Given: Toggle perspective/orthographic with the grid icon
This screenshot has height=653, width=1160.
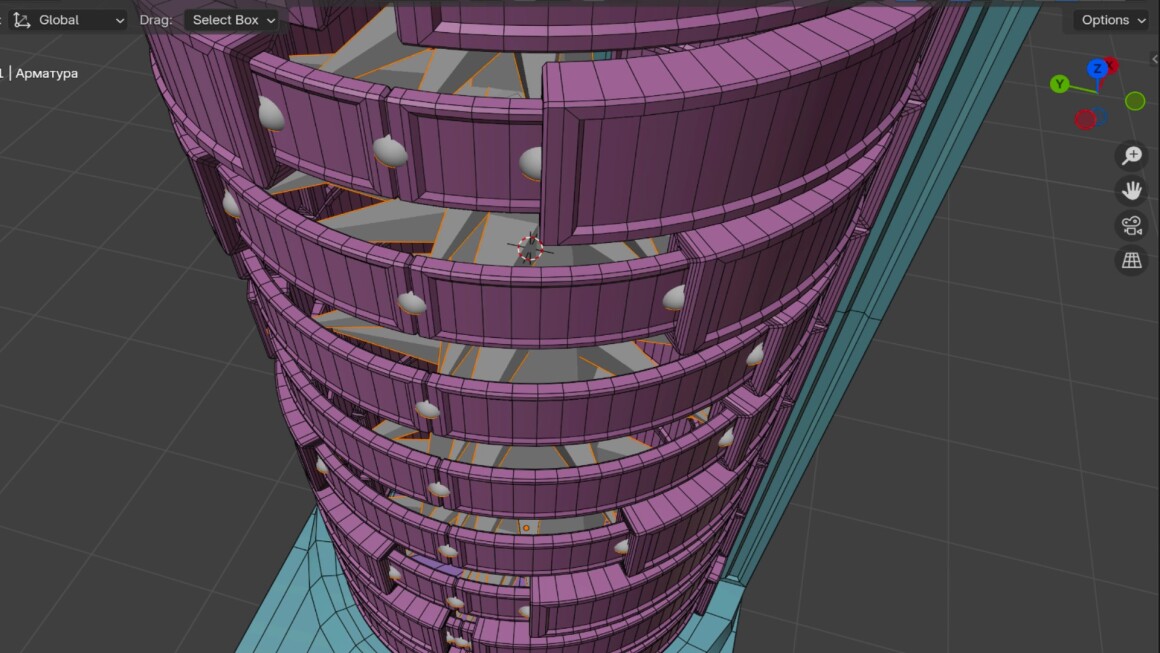Looking at the screenshot, I should (x=1131, y=260).
